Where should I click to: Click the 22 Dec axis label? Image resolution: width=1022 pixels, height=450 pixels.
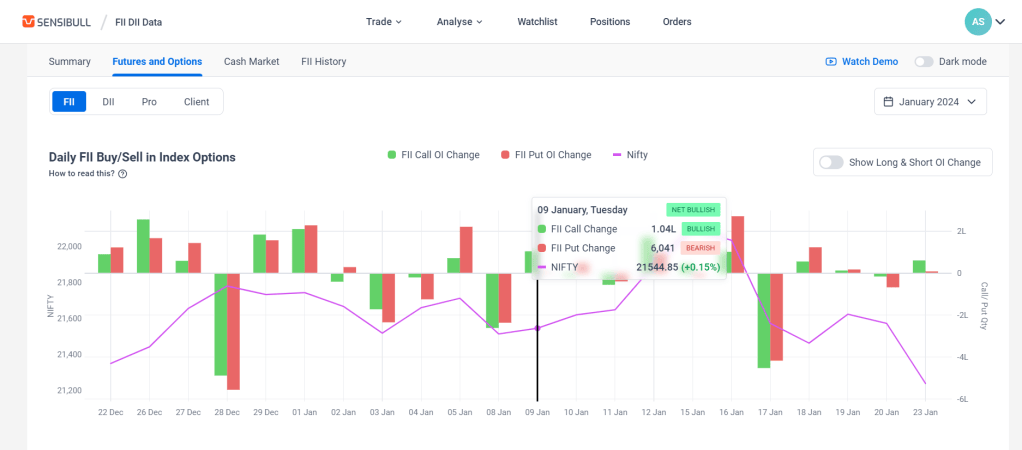coord(110,412)
